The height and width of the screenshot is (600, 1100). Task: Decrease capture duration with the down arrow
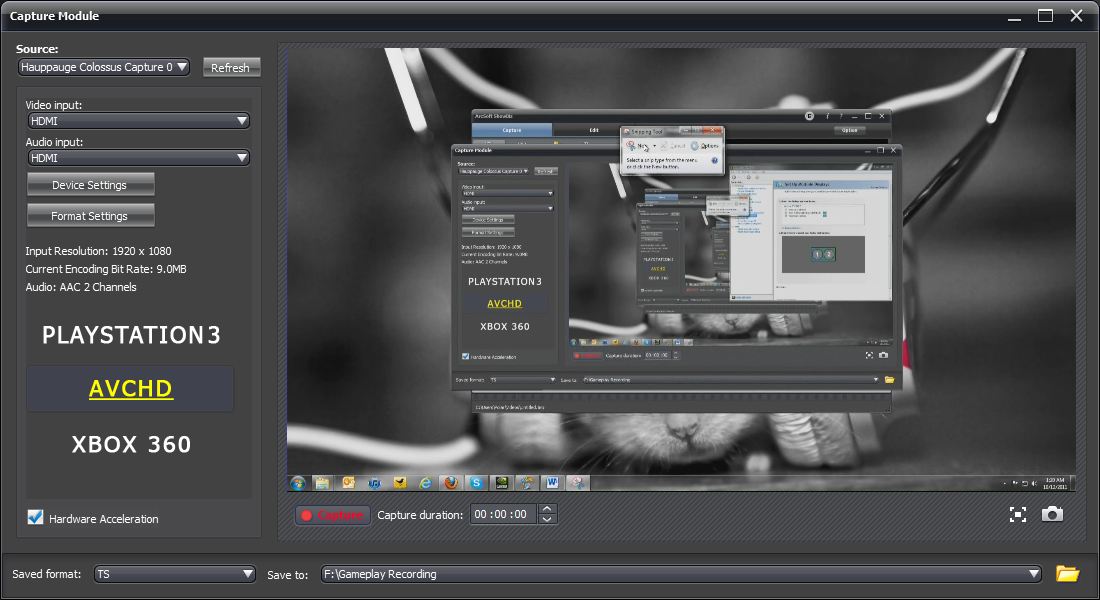(x=547, y=520)
